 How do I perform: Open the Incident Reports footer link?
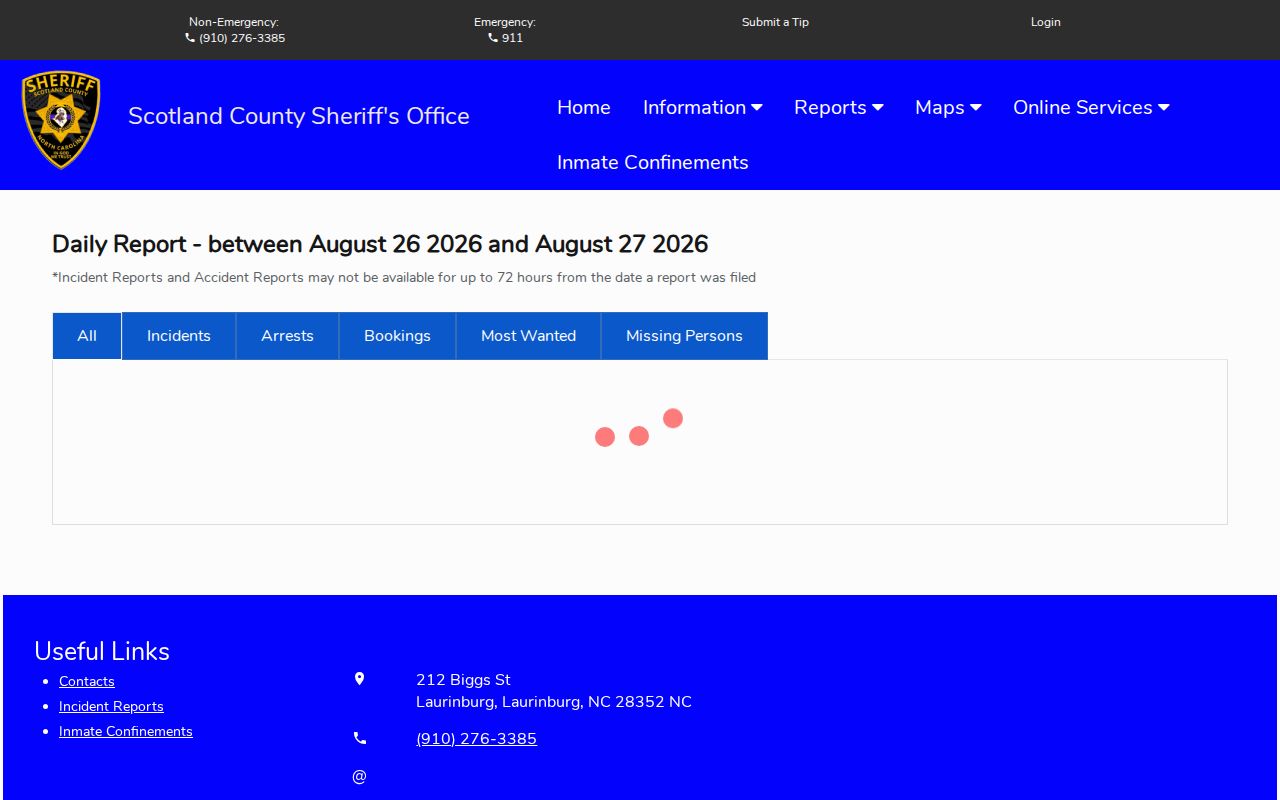point(111,706)
